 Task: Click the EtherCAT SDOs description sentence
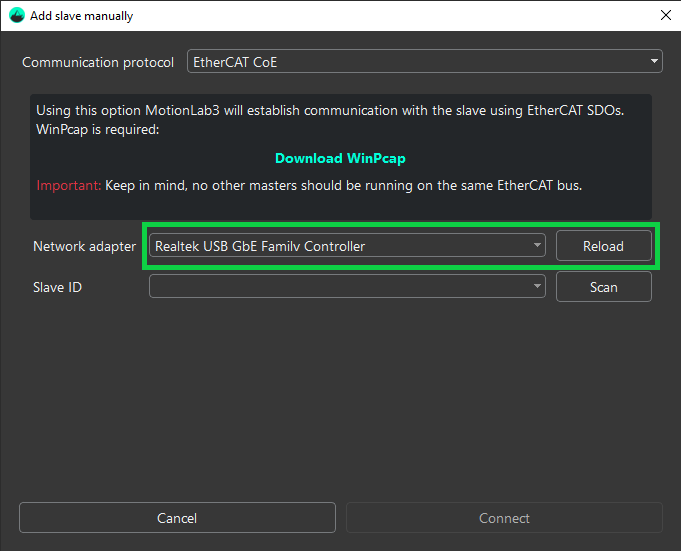pyautogui.click(x=330, y=110)
